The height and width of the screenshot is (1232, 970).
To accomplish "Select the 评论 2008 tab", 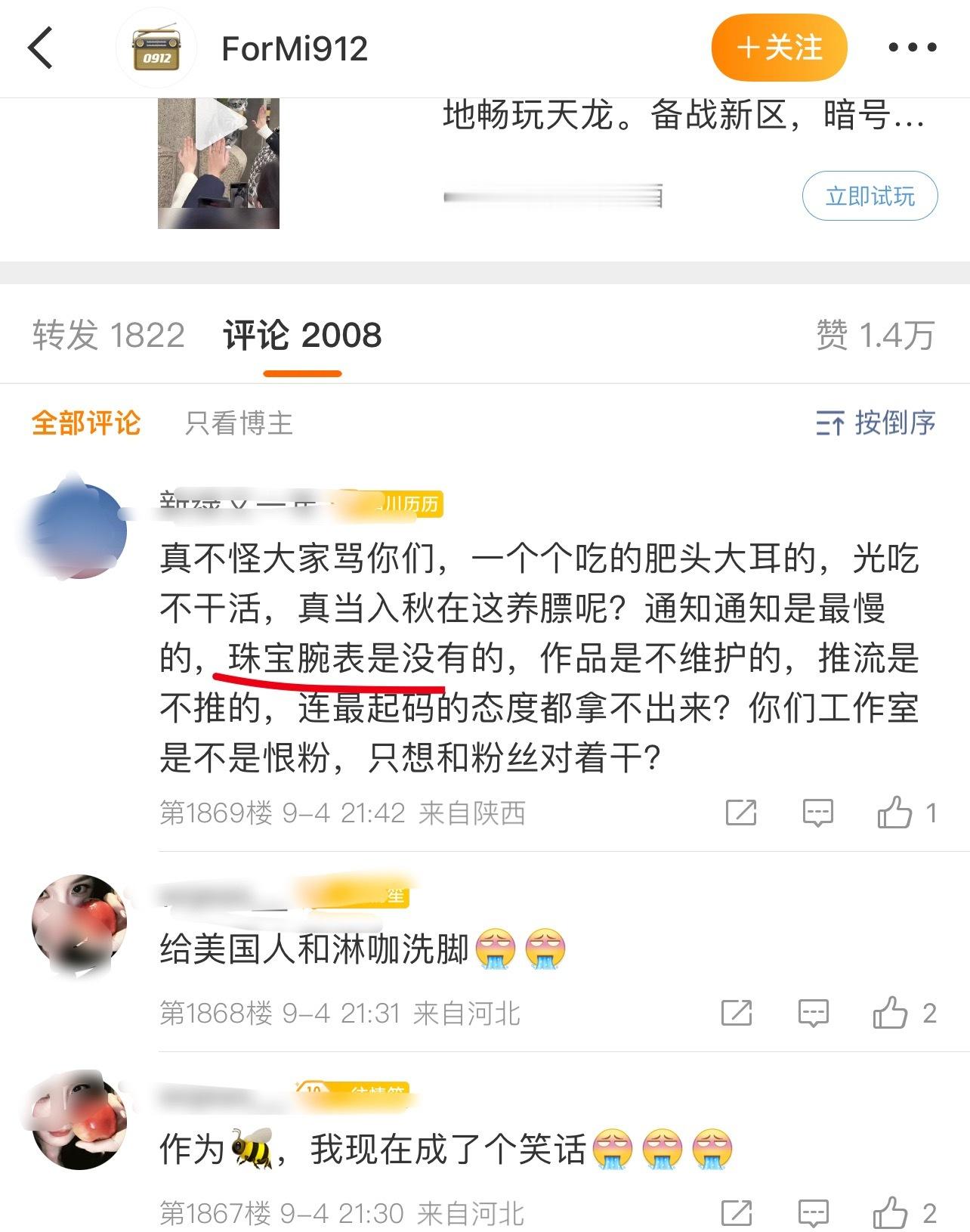I will [x=302, y=335].
